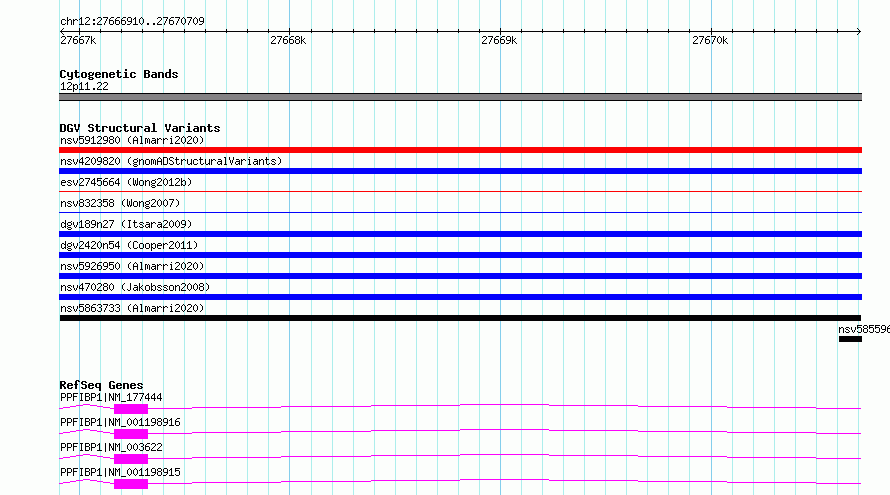The width and height of the screenshot is (890, 495).
Task: Click the dgv189n27 (Itsara2009) label
Action: click(126, 224)
